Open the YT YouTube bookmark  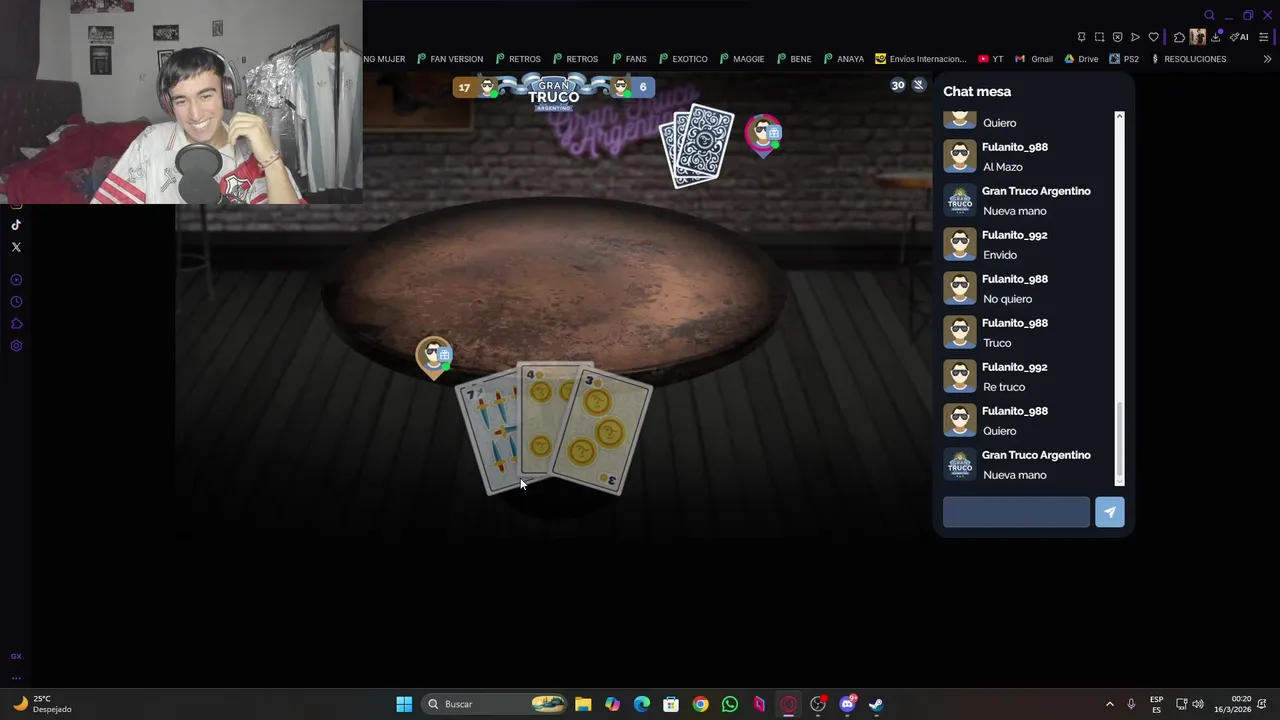(x=991, y=59)
